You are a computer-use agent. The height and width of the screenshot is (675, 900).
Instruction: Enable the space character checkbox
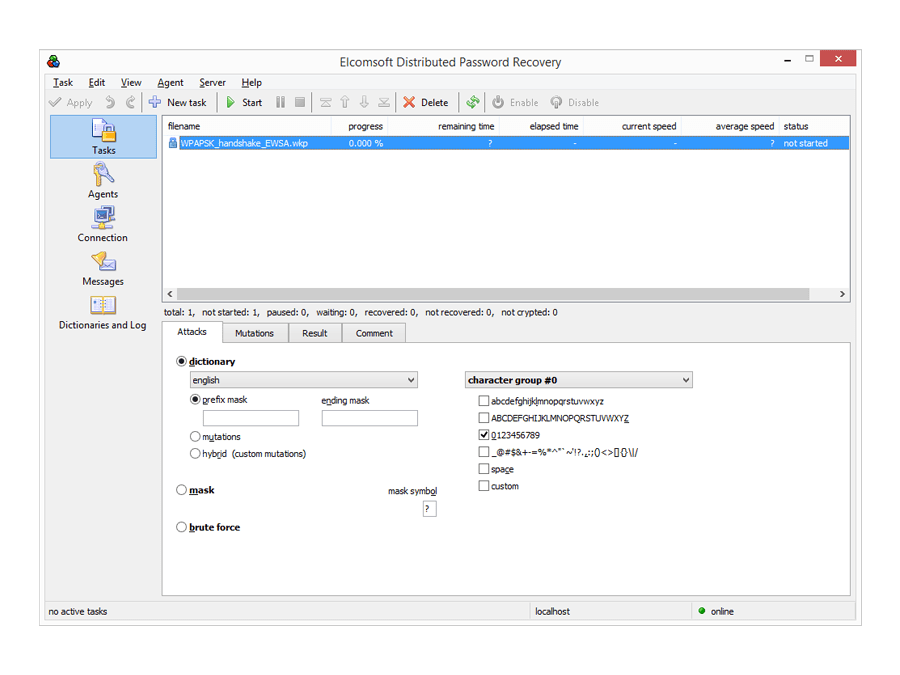484,468
